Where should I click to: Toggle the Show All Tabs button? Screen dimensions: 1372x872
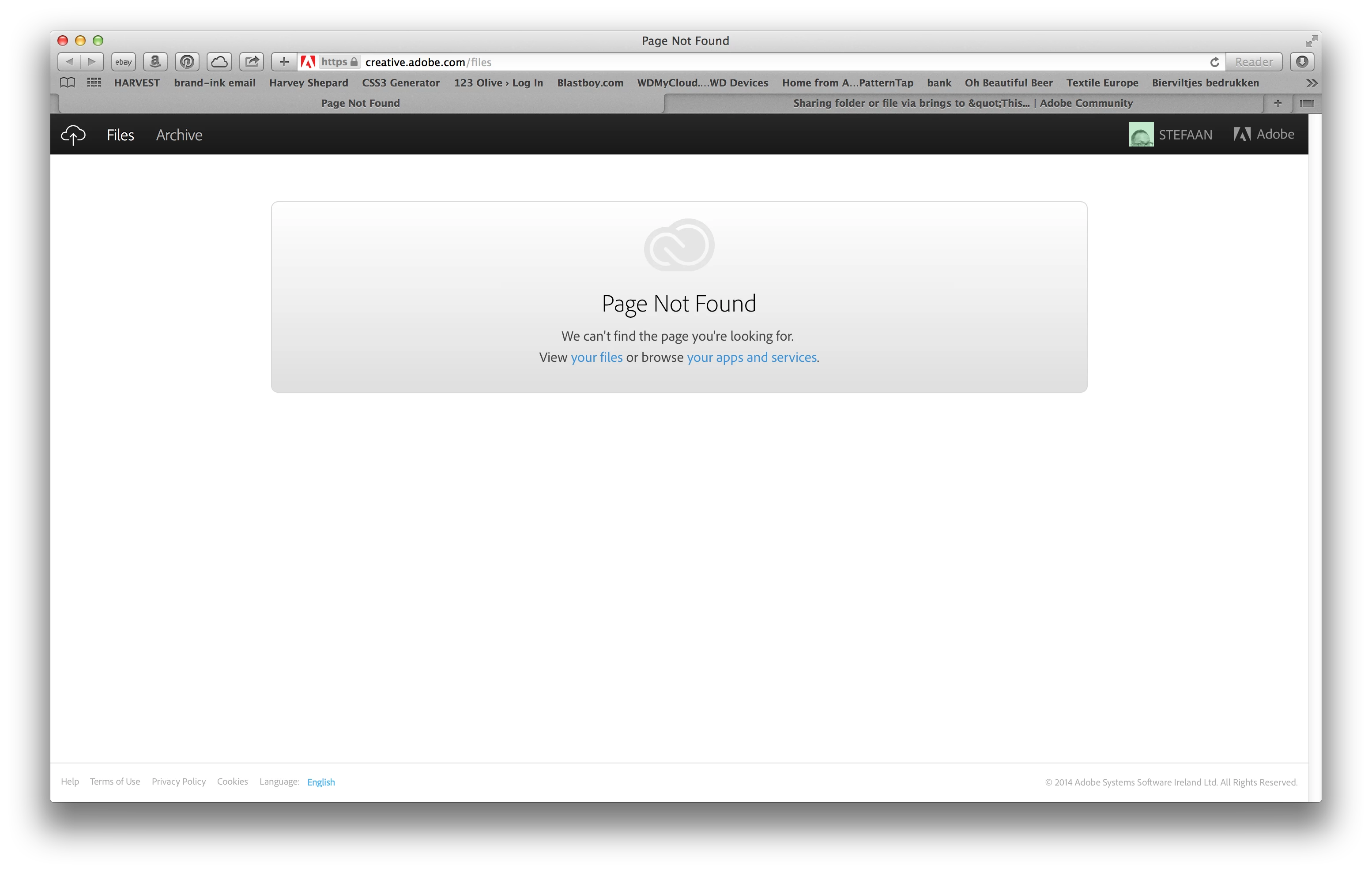pos(1307,103)
